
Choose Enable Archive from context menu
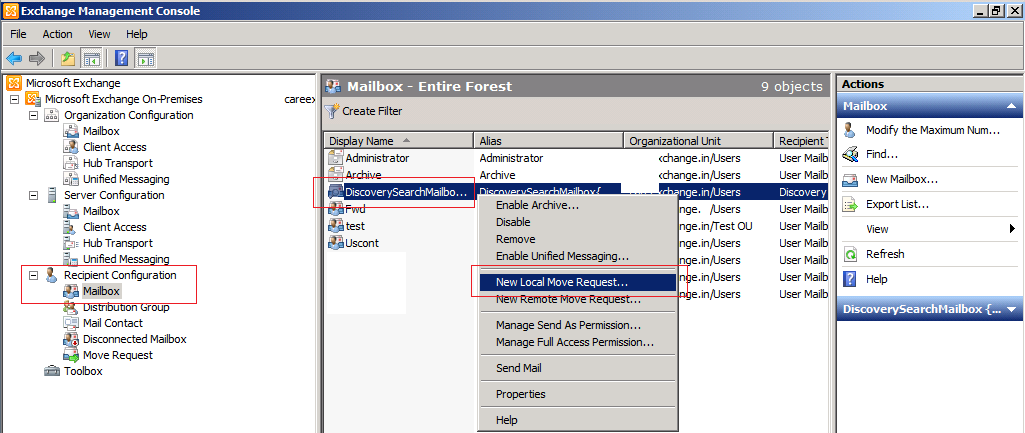(577, 205)
